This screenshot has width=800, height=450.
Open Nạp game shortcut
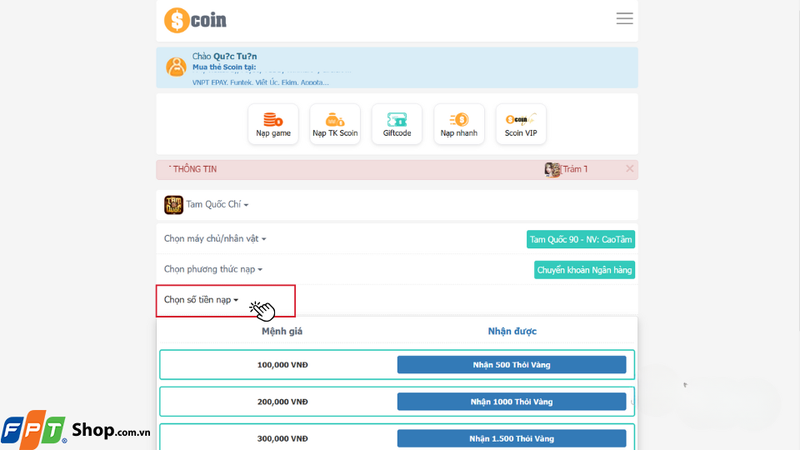click(x=273, y=124)
